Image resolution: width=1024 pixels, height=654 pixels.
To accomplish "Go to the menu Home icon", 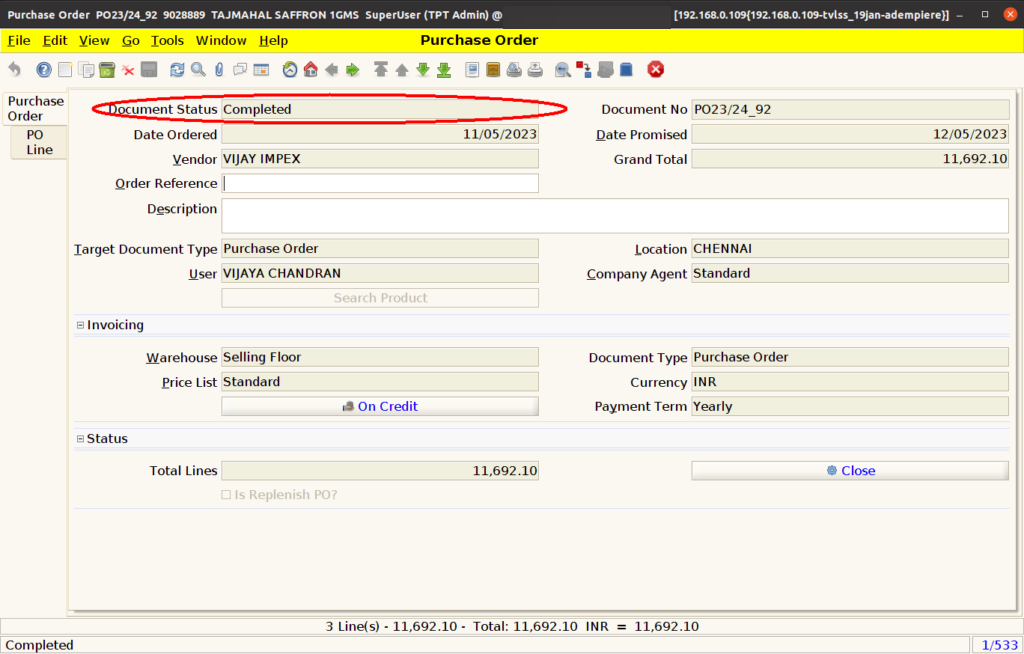I will [x=311, y=69].
